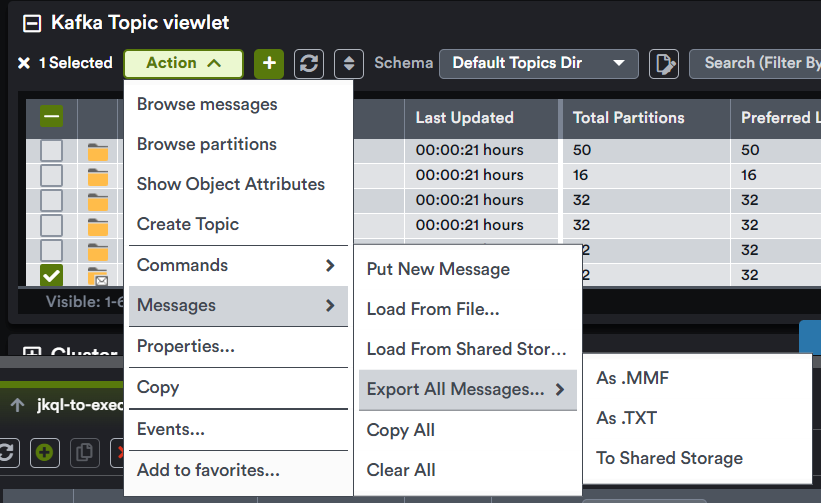Click the Visible count status text

tap(85, 302)
